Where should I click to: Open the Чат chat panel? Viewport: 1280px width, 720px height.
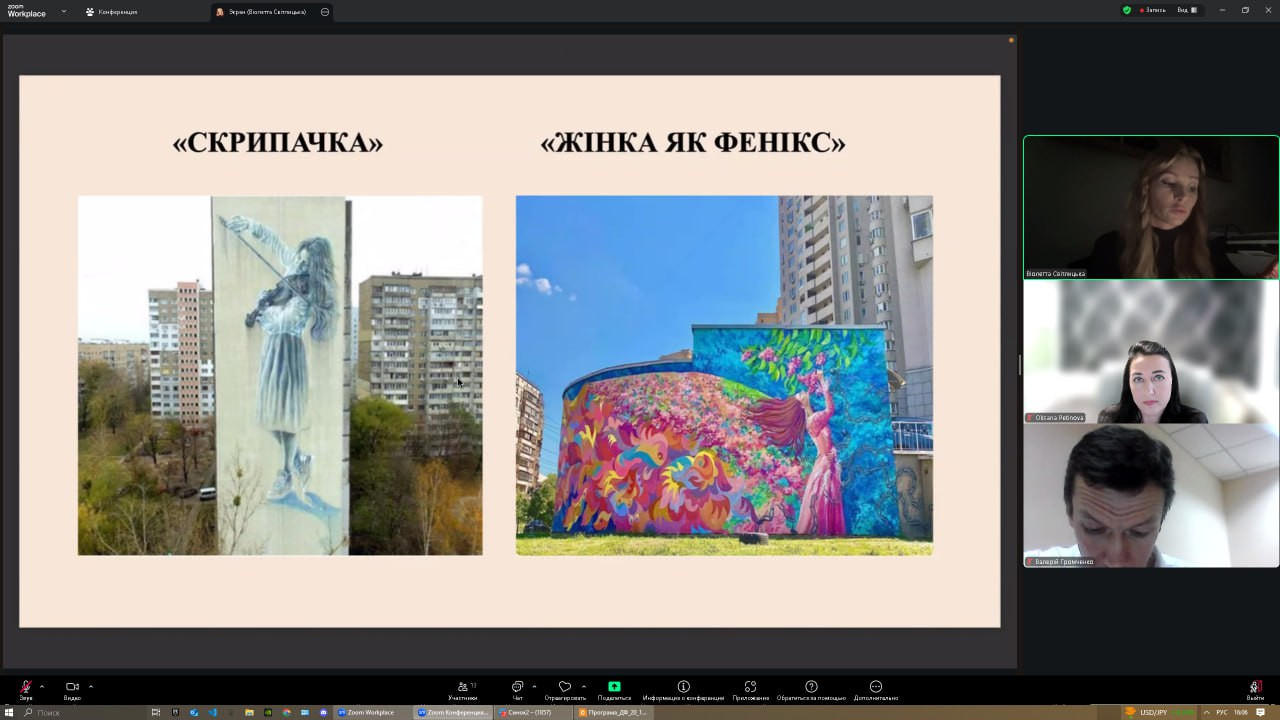[x=518, y=689]
